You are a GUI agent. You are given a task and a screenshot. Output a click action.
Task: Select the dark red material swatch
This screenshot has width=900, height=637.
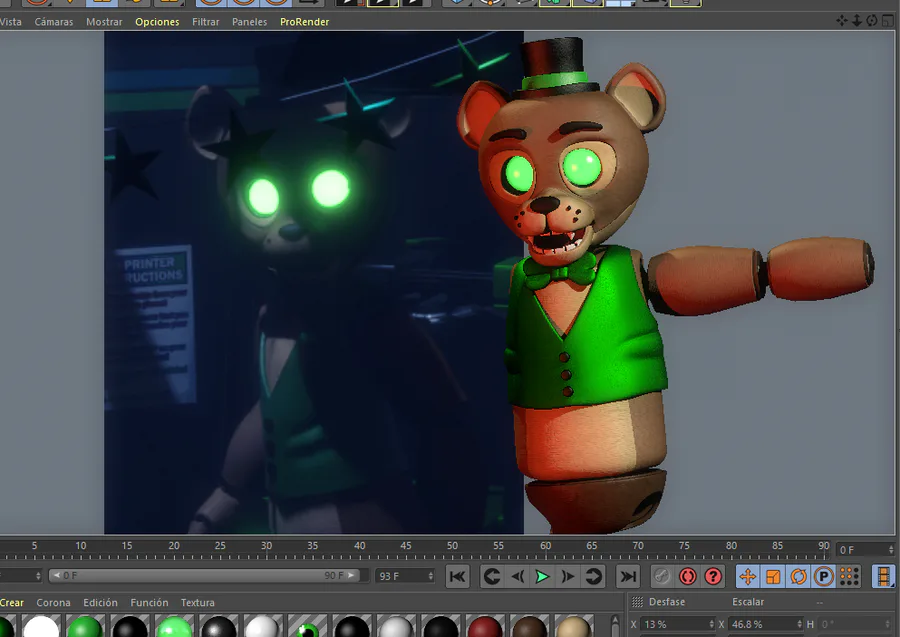pos(486,626)
